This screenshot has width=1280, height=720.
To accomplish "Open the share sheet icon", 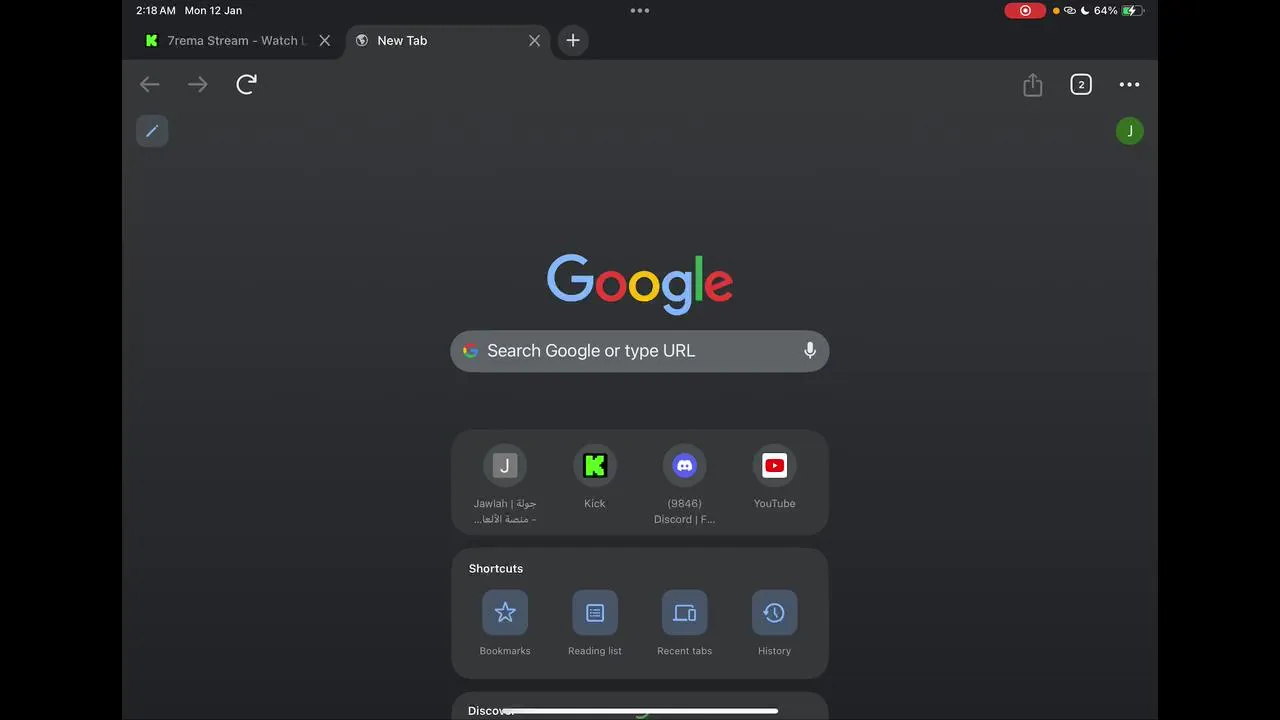I will click(1033, 85).
